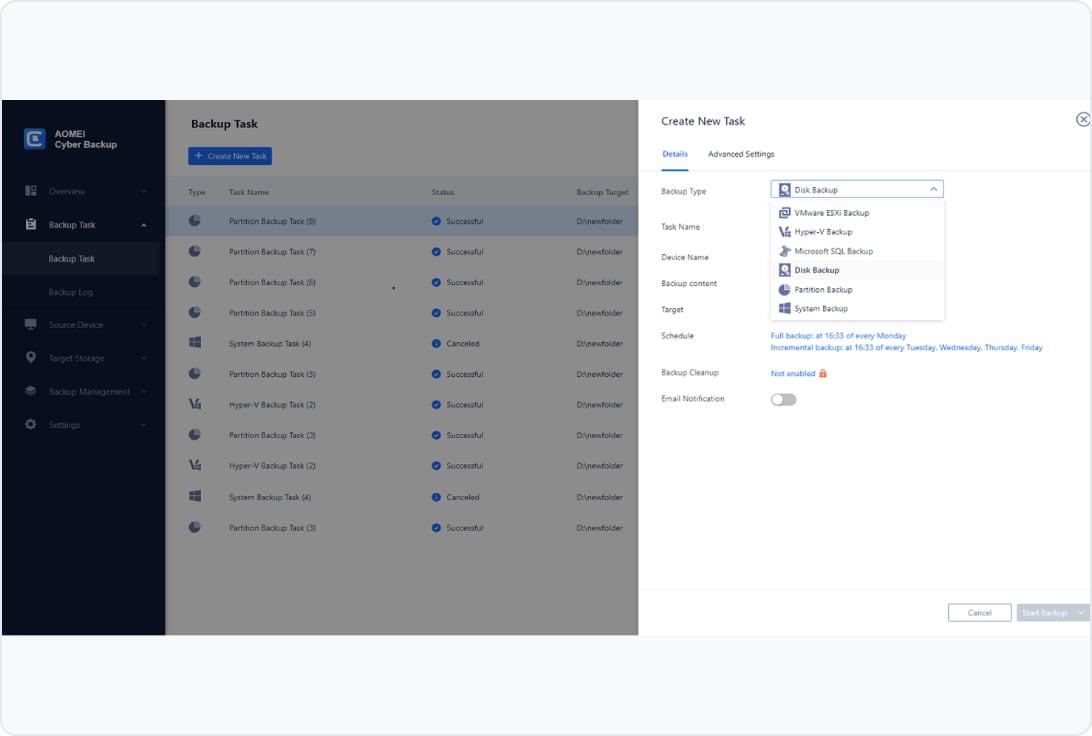Click the AOMEI Cyber Backup logo icon

pyautogui.click(x=35, y=139)
